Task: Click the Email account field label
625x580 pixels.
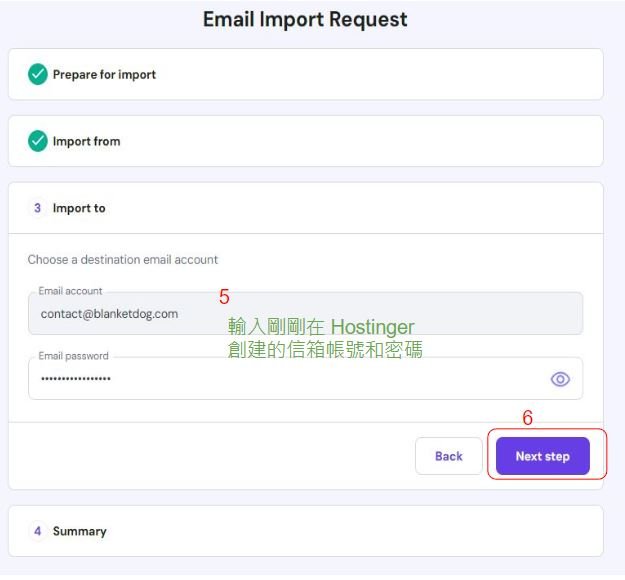Action: [70, 291]
